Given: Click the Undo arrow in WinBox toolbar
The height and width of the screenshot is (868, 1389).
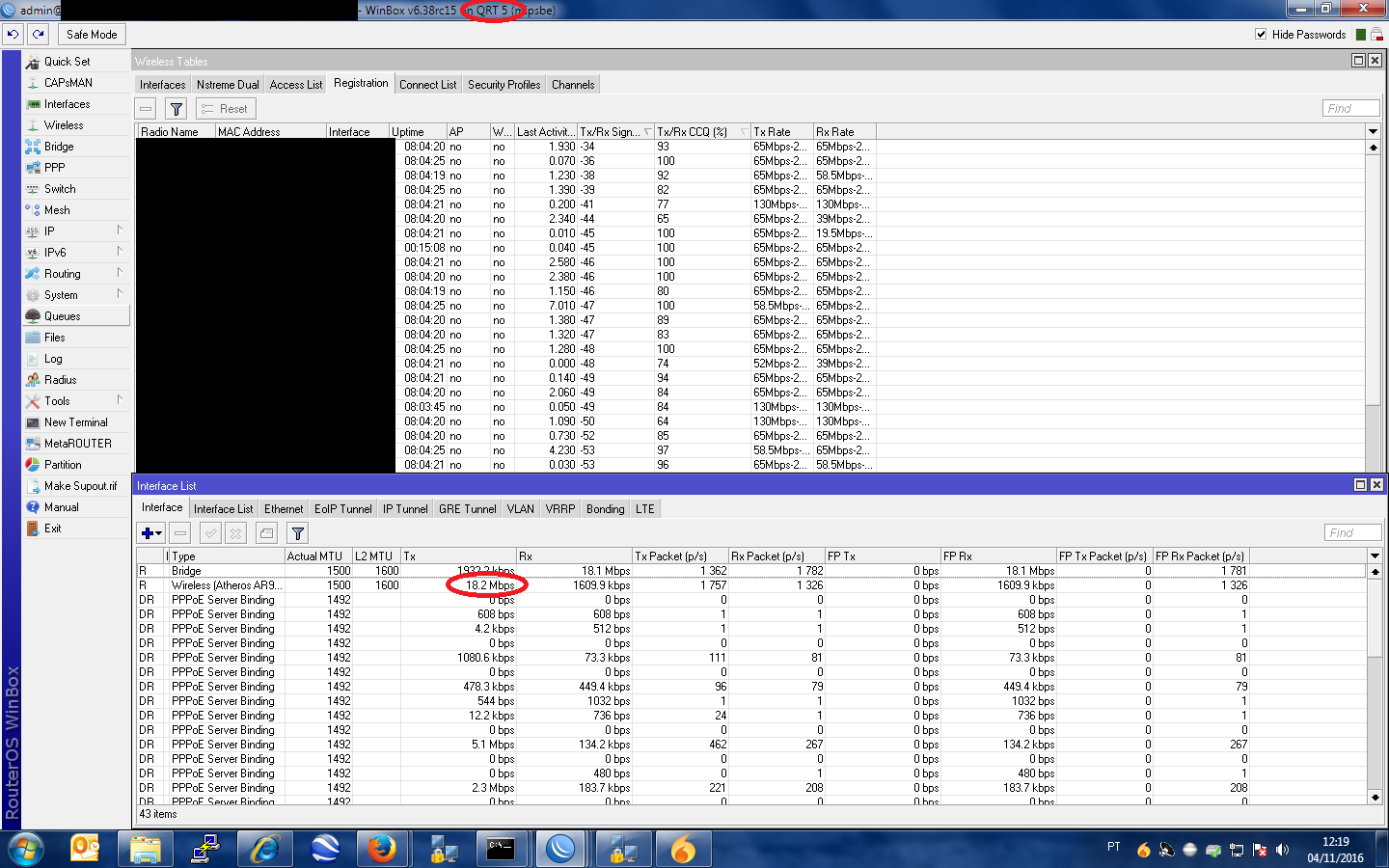Looking at the screenshot, I should click(x=13, y=34).
